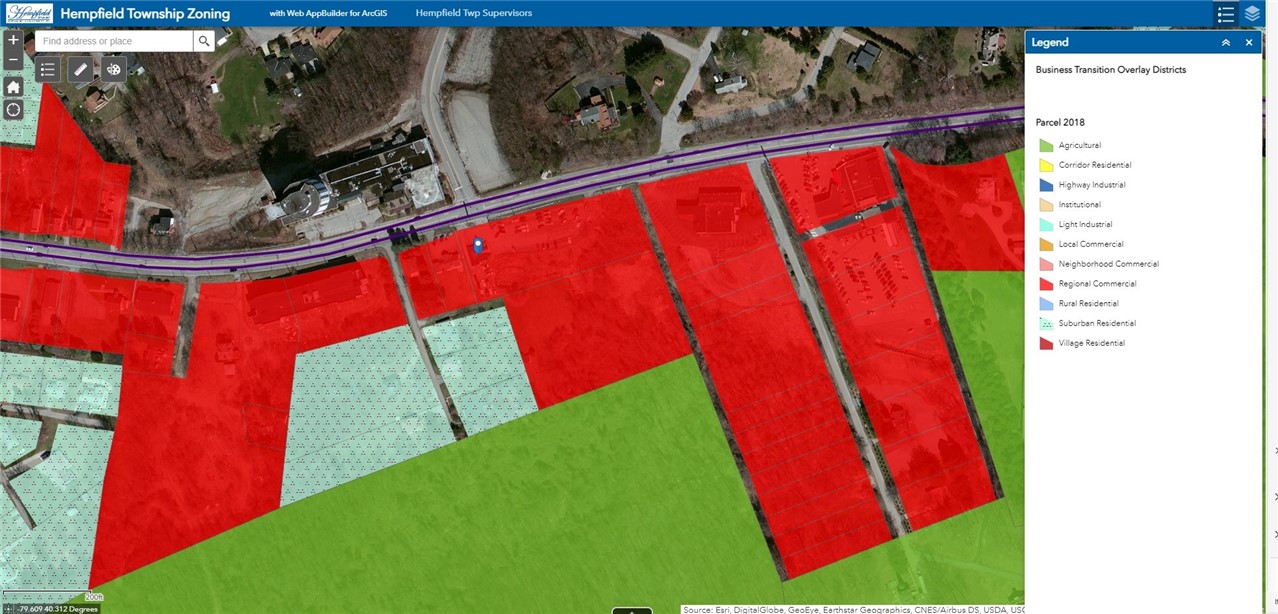Open the Layer List stack icon
Screen dimensions: 1278x614
[x=1252, y=14]
